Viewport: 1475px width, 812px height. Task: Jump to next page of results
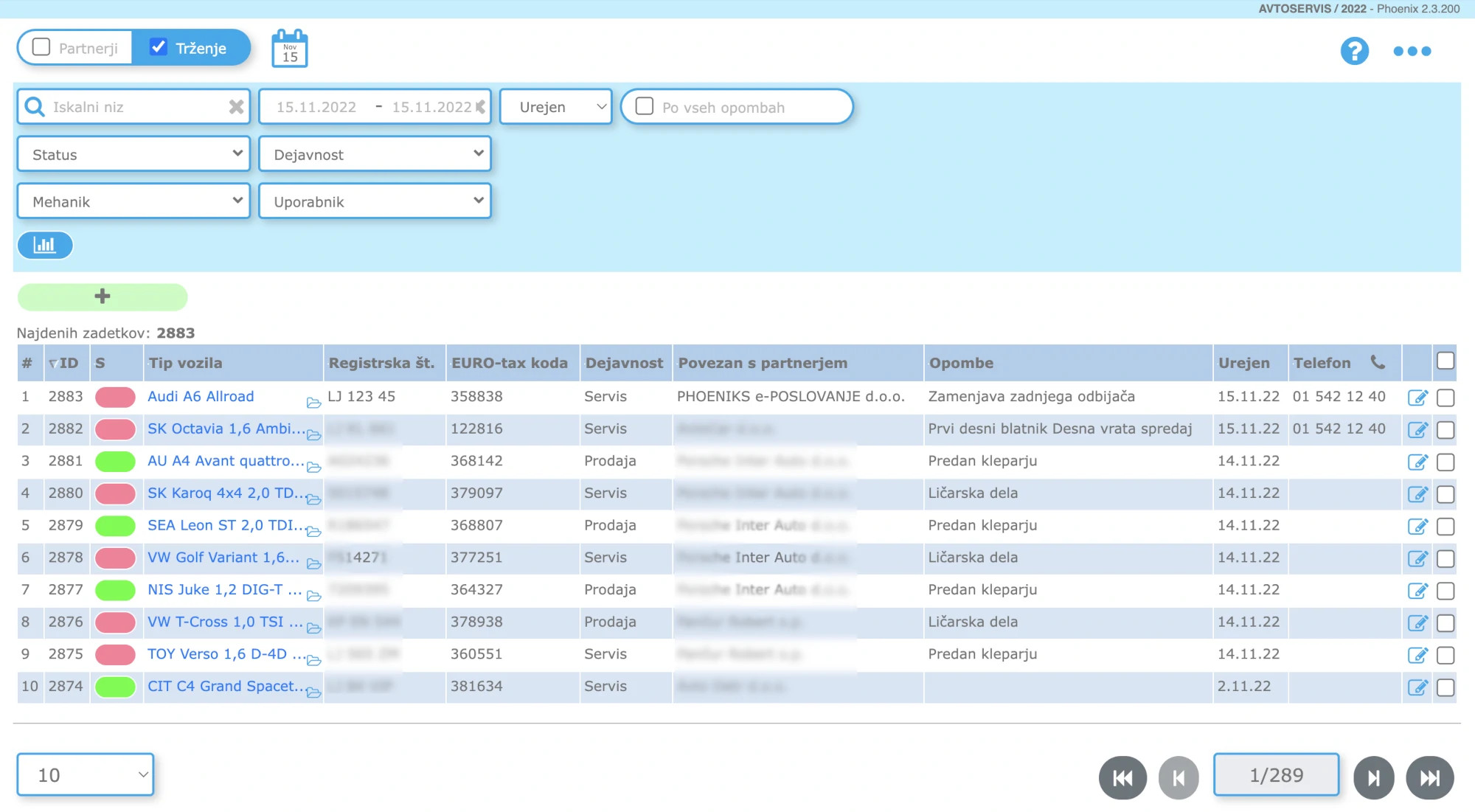pos(1373,777)
